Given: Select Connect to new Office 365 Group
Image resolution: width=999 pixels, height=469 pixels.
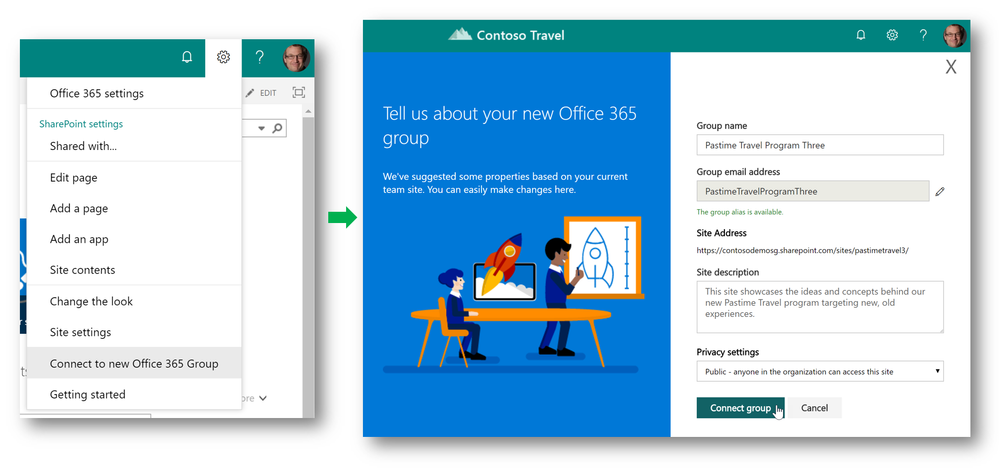Looking at the screenshot, I should tap(134, 364).
